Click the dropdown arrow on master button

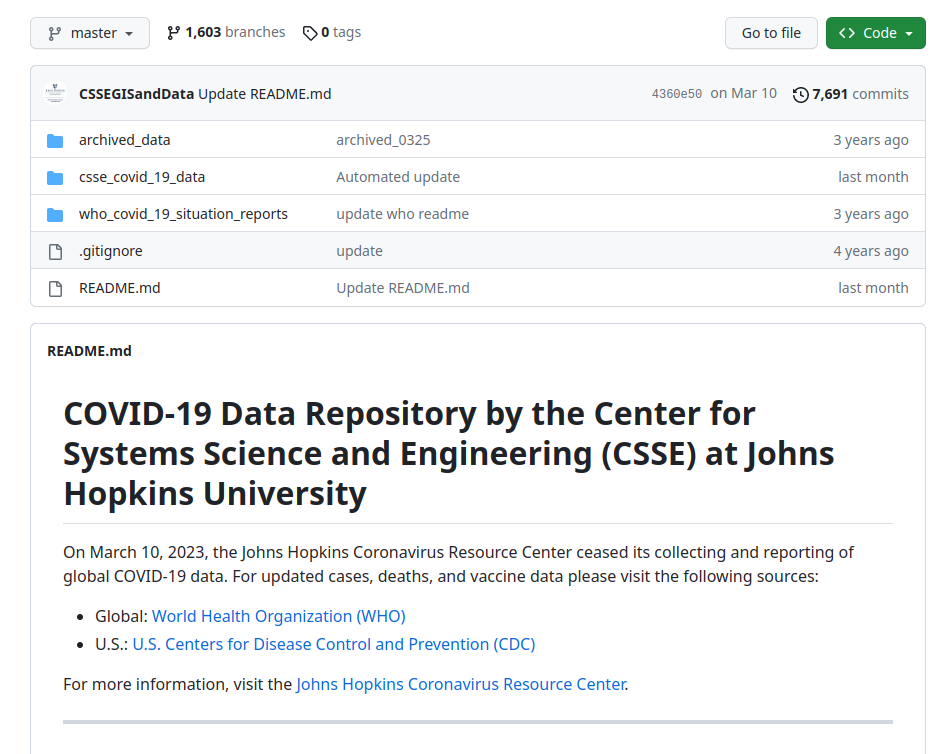coord(132,33)
